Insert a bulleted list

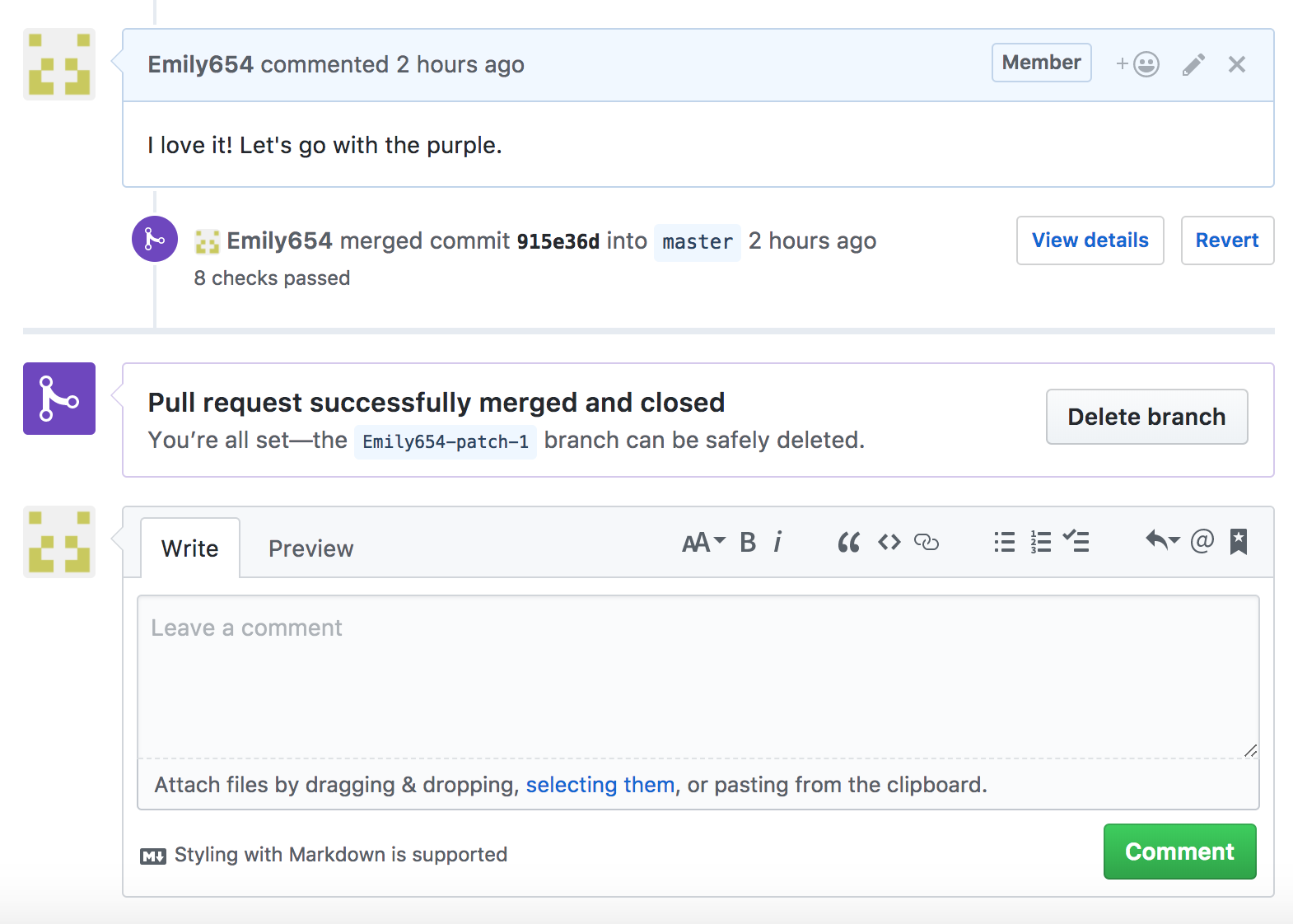coord(1004,542)
